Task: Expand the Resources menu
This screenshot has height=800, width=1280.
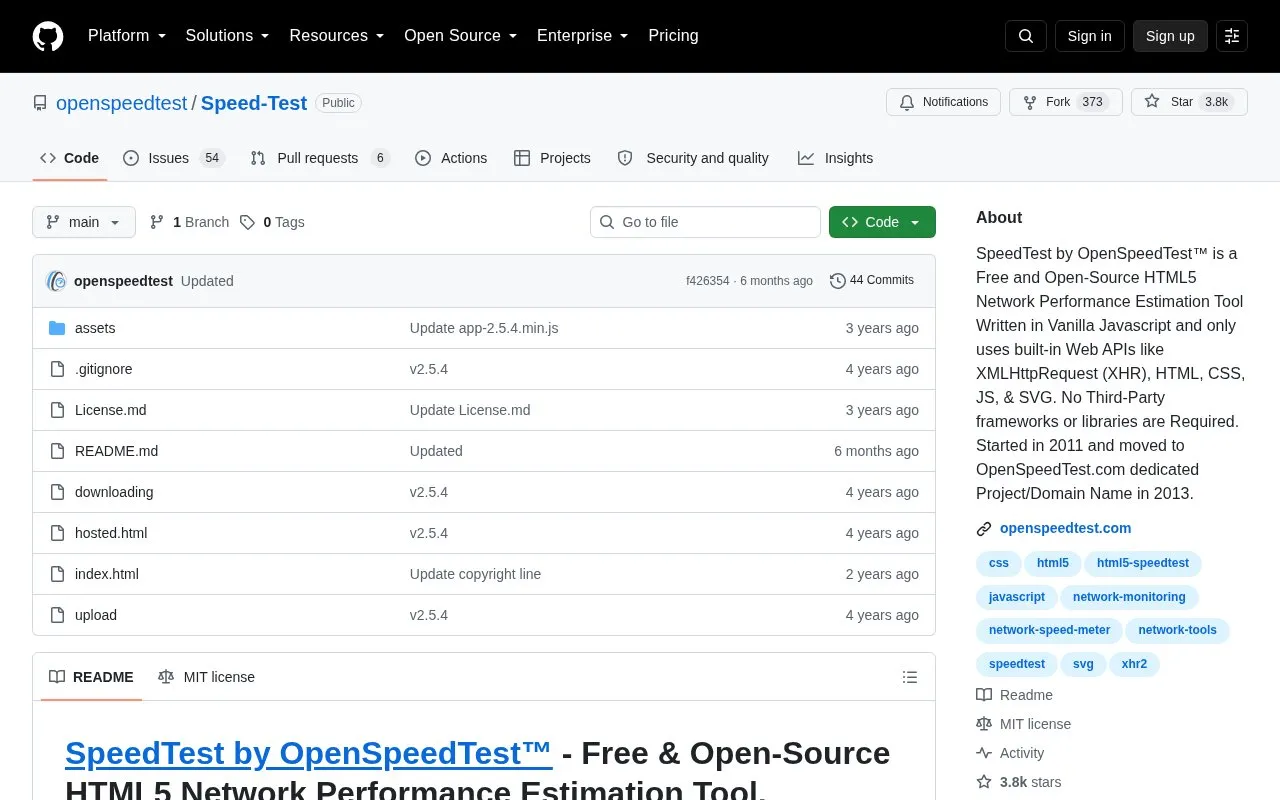Action: [337, 36]
